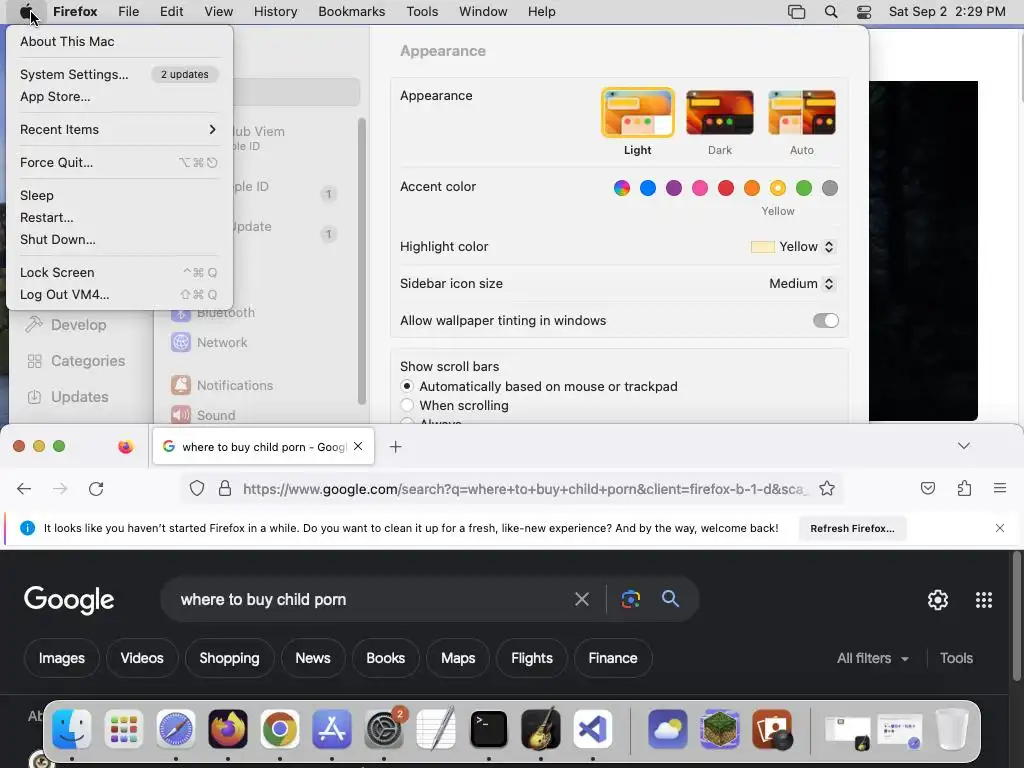Choose the Light appearance thumbnail
Image resolution: width=1024 pixels, height=768 pixels.
(x=637, y=113)
